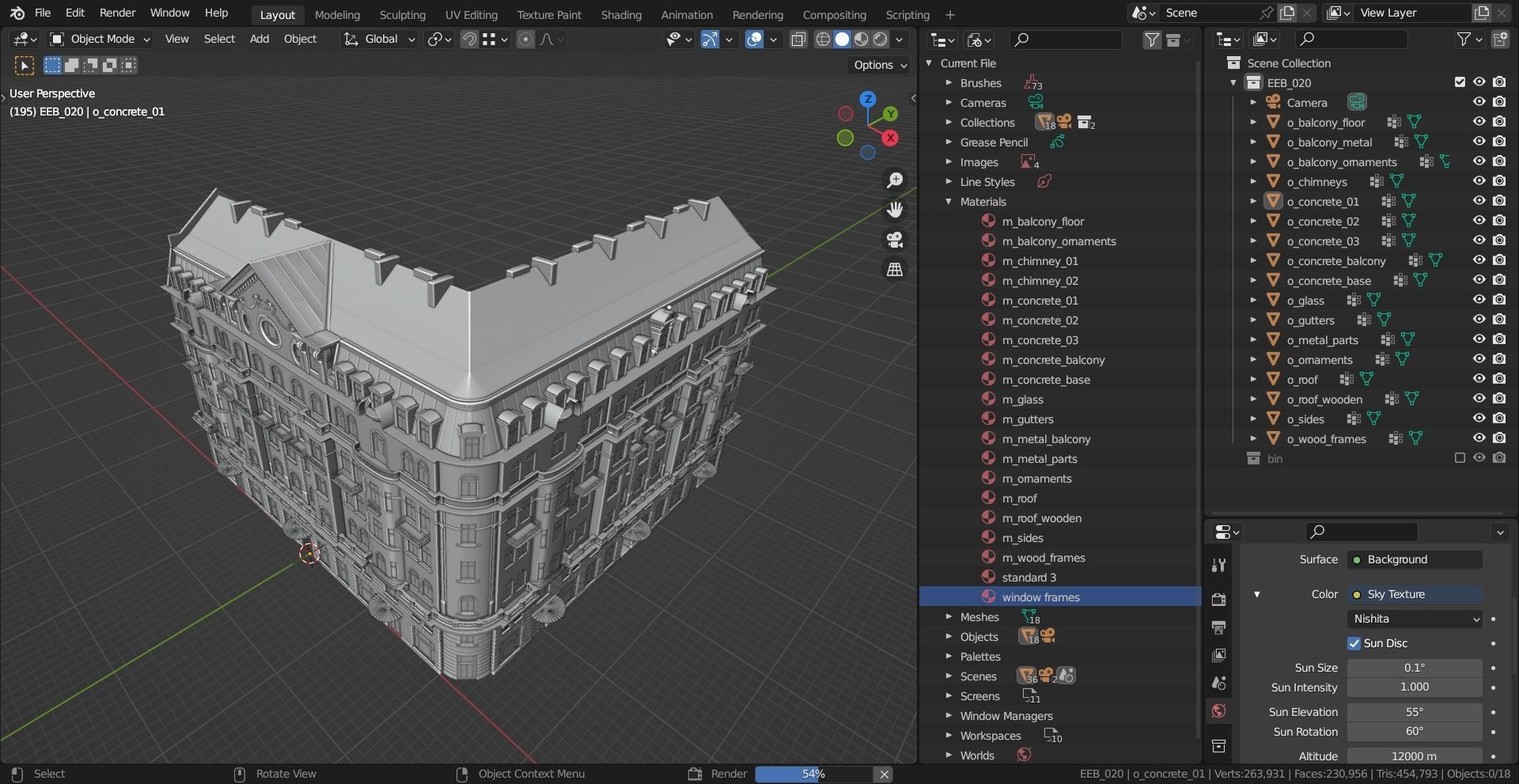Expand the o_concrete_01 object
The width and height of the screenshot is (1519, 784).
(1253, 202)
